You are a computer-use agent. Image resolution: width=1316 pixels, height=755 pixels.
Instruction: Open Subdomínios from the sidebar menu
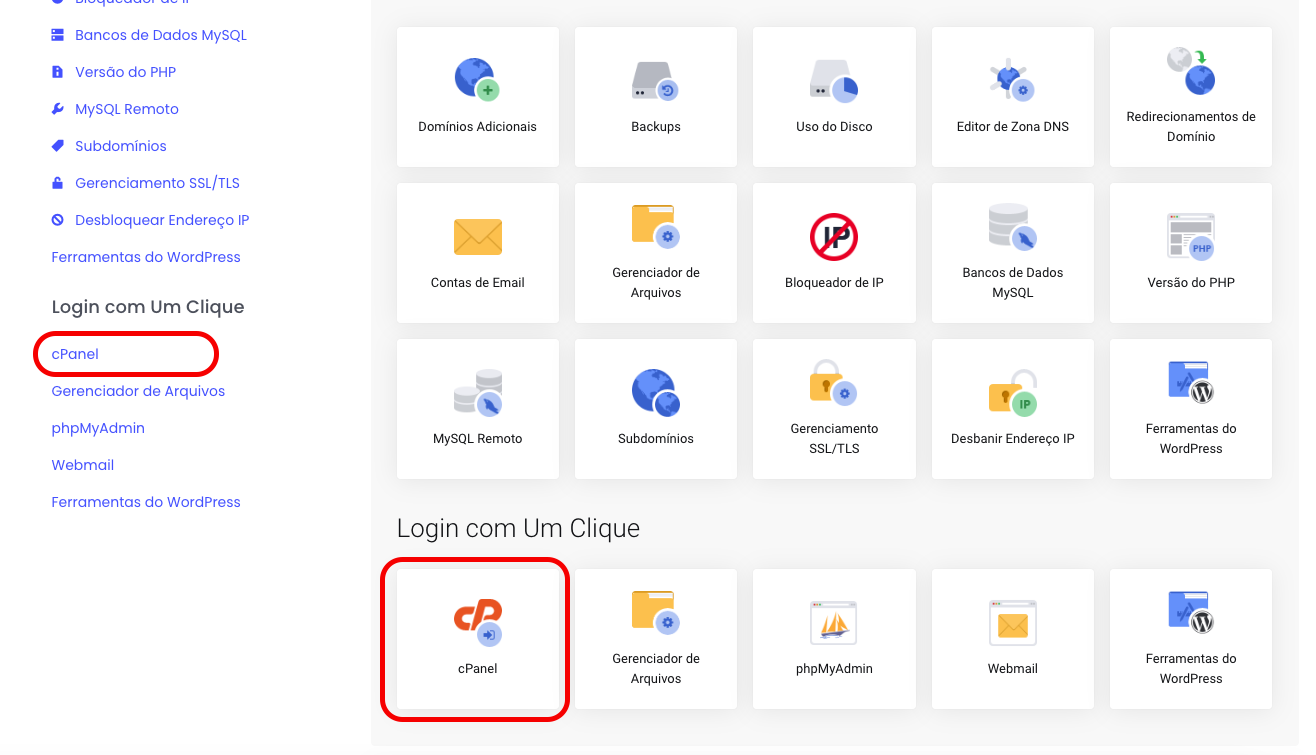120,146
